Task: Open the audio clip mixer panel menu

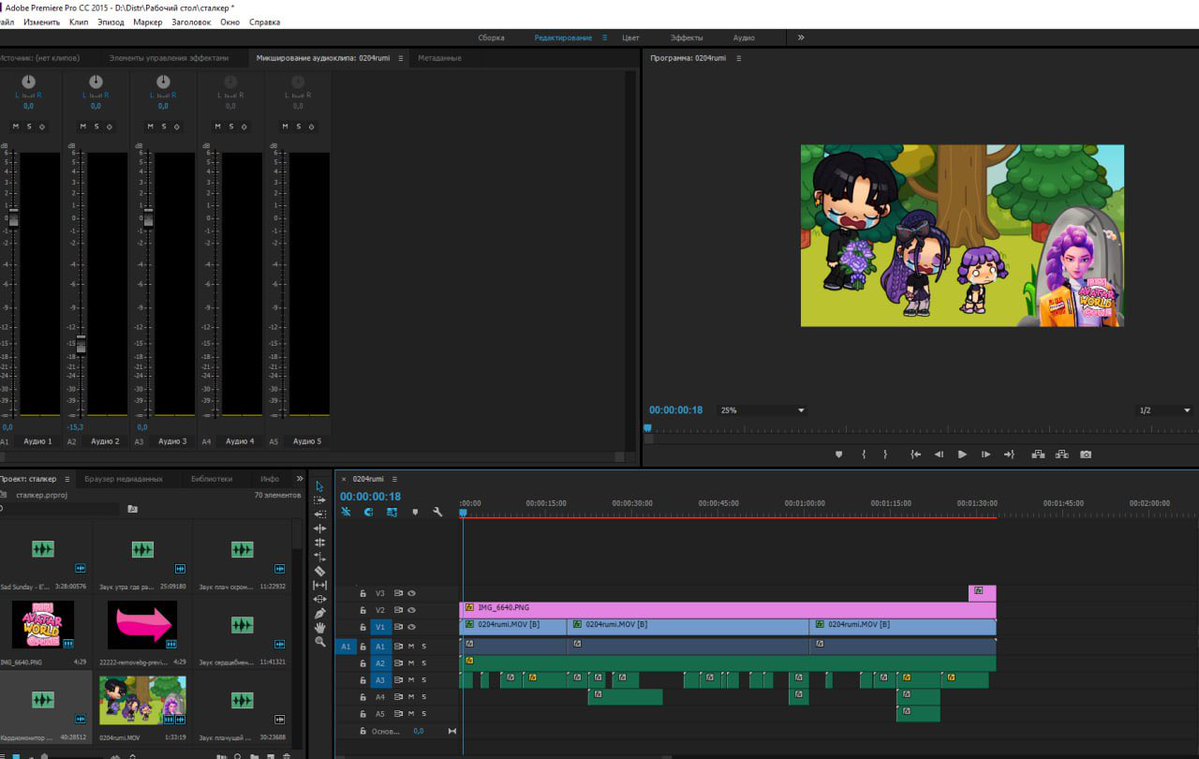Action: pos(400,58)
